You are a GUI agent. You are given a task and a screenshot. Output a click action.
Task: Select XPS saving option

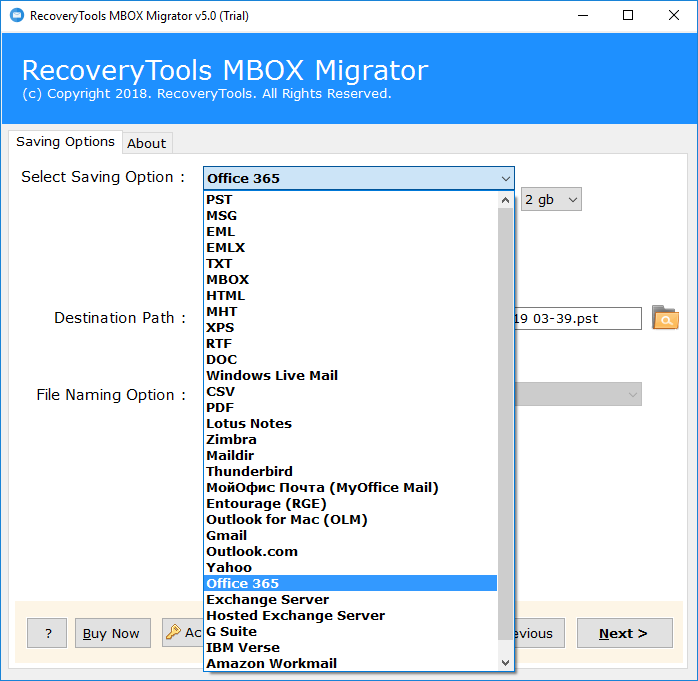tap(350, 328)
